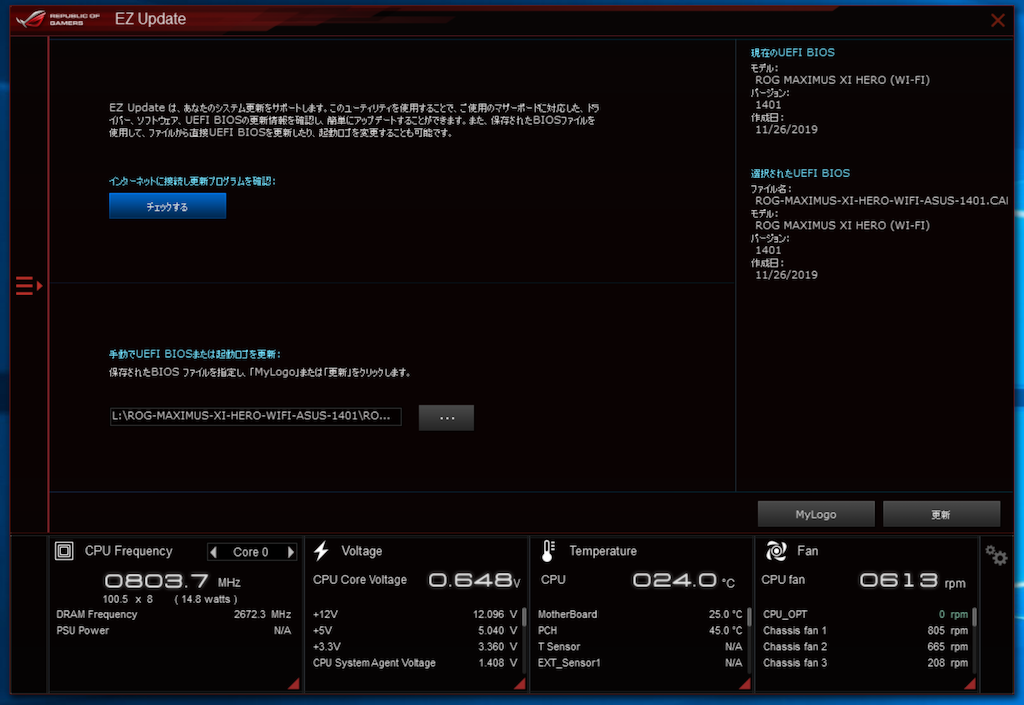Viewport: 1024px width, 705px height.
Task: Click the T Sensor row
Action: tap(640, 647)
